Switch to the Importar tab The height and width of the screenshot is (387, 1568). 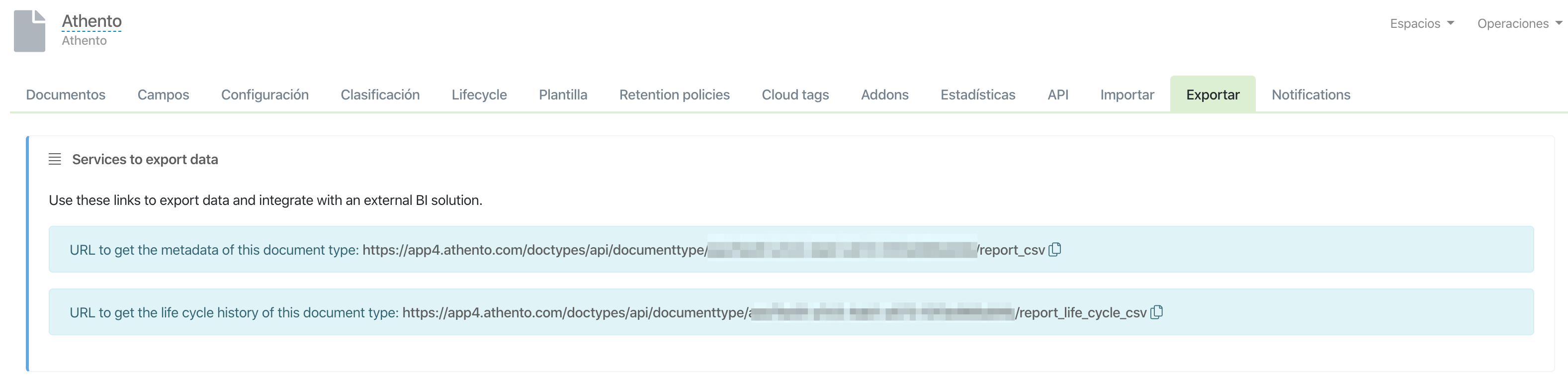1127,95
